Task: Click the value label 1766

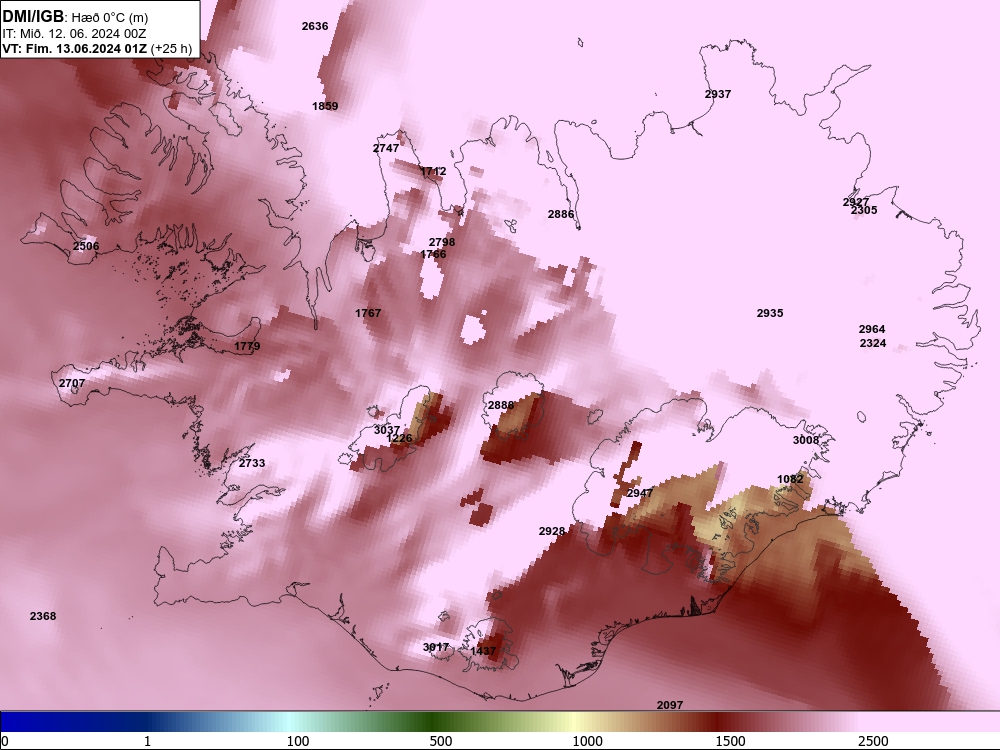Action: click(x=433, y=254)
